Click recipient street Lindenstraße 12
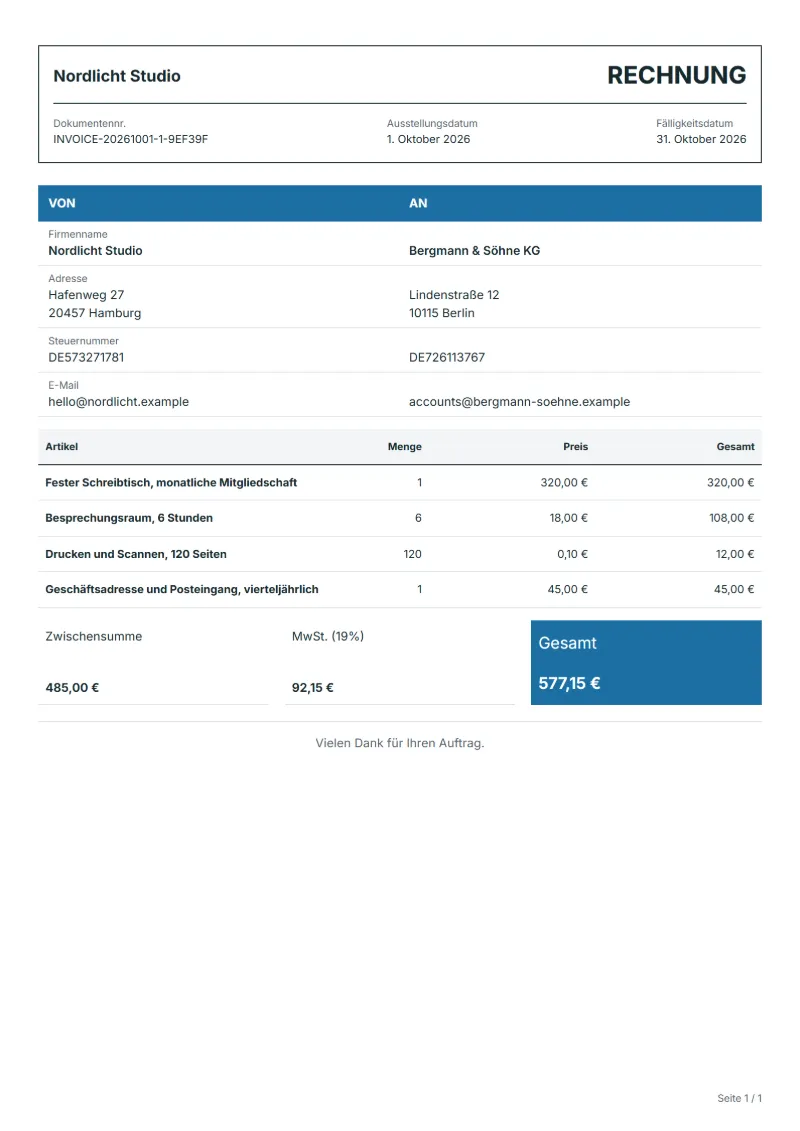Viewport: 800px width, 1131px height. [454, 295]
